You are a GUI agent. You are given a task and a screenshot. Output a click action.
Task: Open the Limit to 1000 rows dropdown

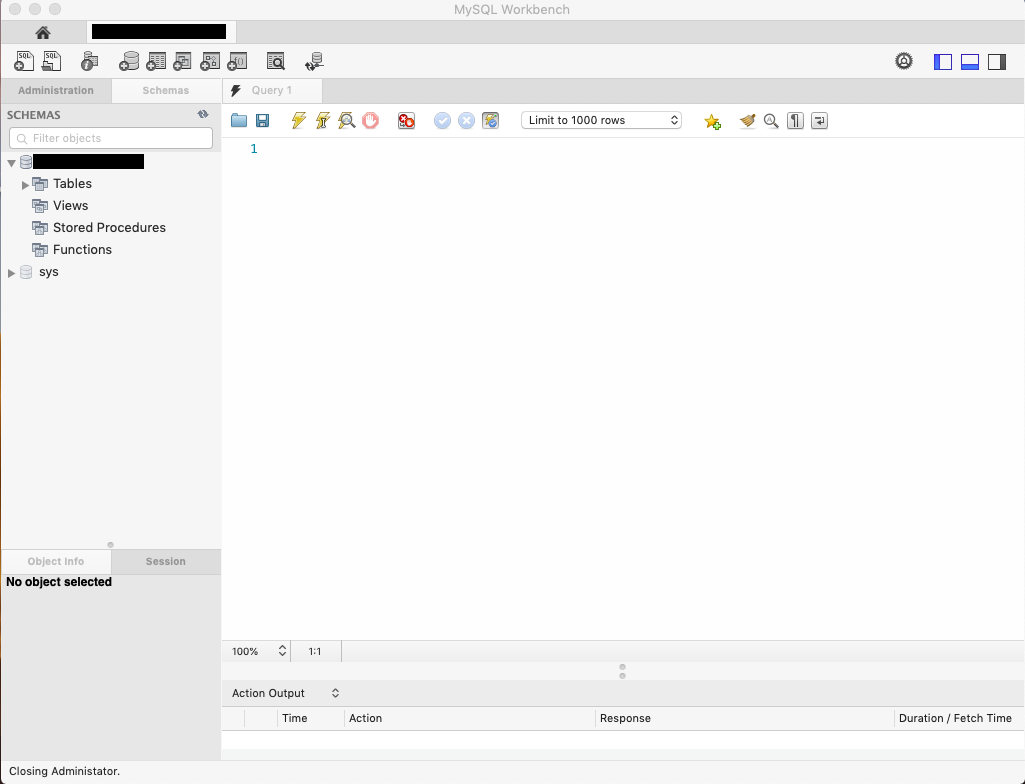pyautogui.click(x=601, y=120)
